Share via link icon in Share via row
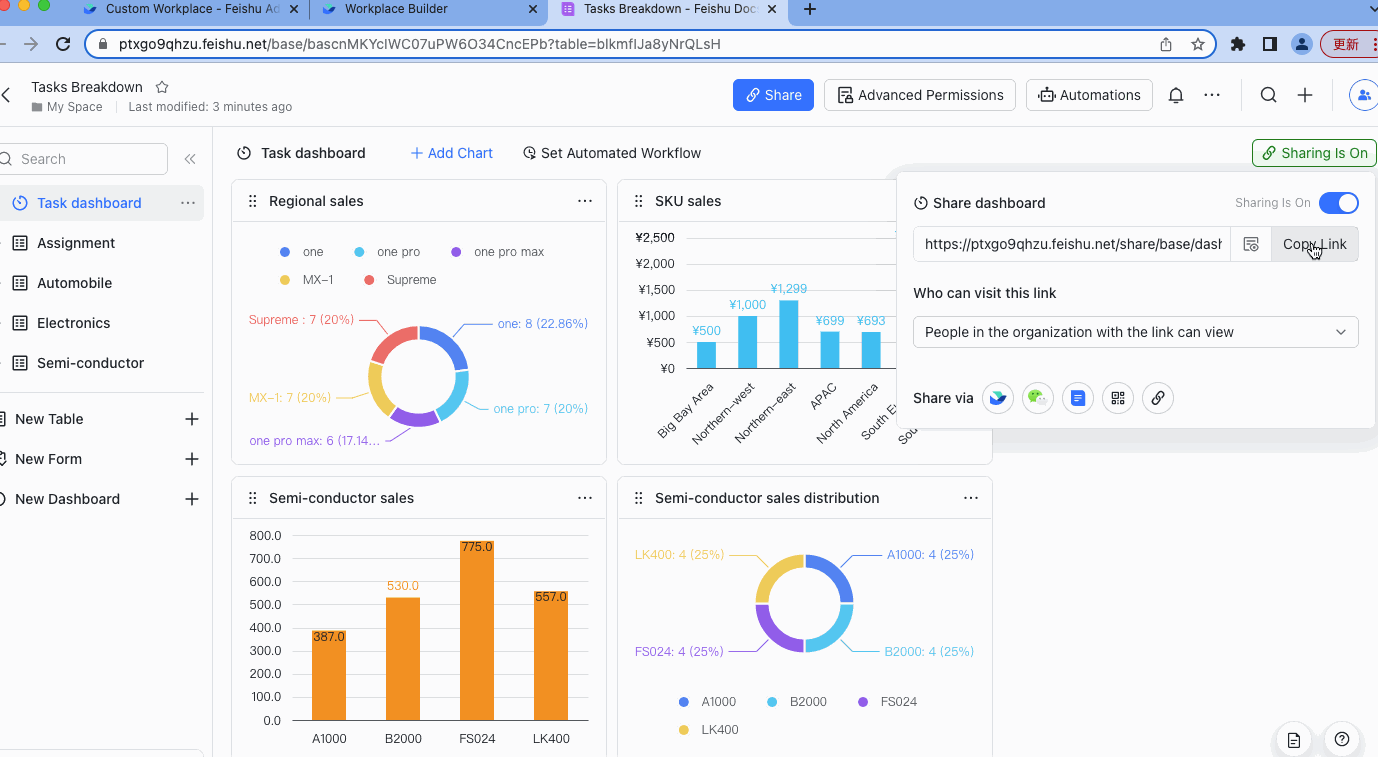Screen dimensions: 1378x757 pos(1157,398)
